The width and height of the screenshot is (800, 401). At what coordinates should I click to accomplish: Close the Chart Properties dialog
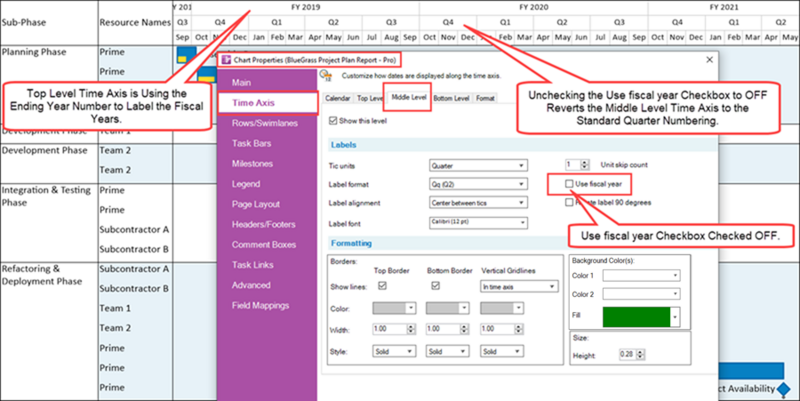click(x=709, y=60)
